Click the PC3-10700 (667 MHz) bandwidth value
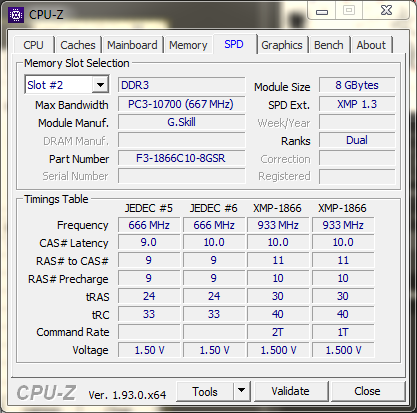This screenshot has width=417, height=413. click(182, 104)
